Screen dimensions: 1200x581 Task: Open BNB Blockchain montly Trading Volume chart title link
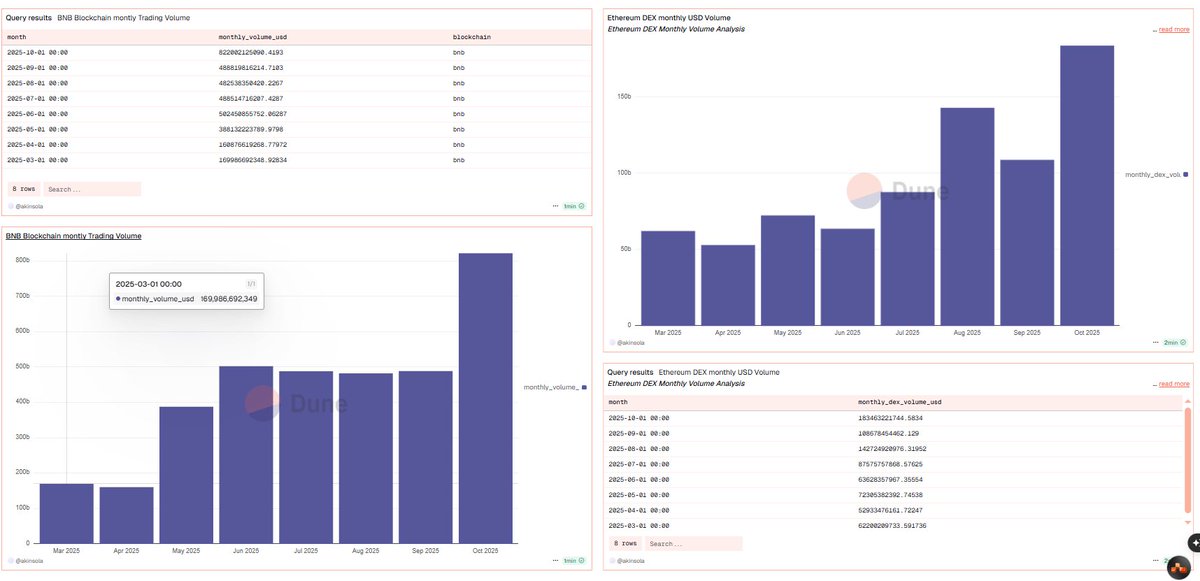pos(74,236)
